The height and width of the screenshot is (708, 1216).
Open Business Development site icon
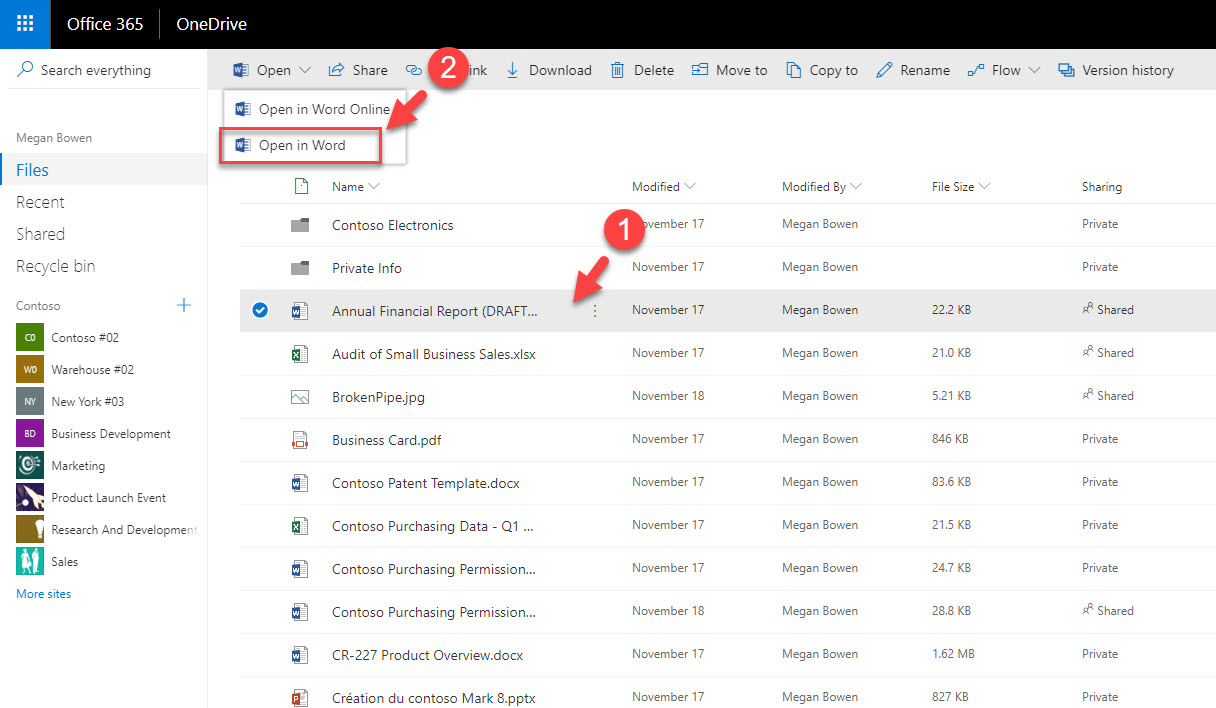point(30,434)
